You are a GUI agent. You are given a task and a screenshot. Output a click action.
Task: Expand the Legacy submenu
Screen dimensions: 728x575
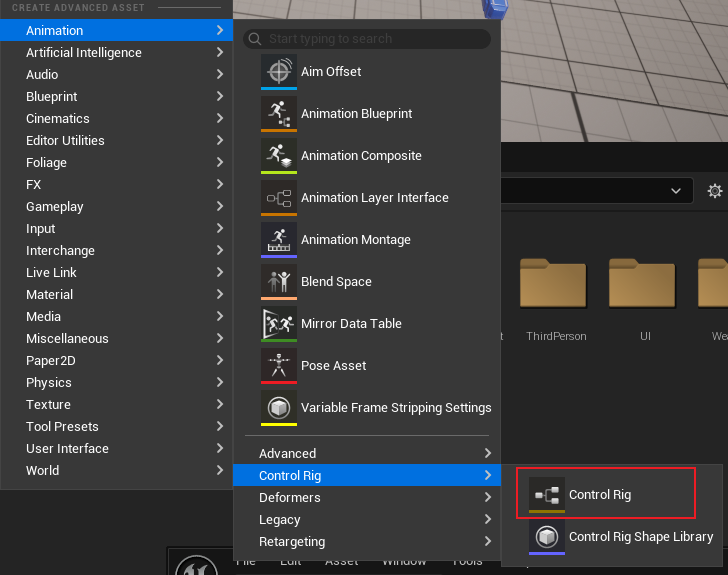click(367, 519)
